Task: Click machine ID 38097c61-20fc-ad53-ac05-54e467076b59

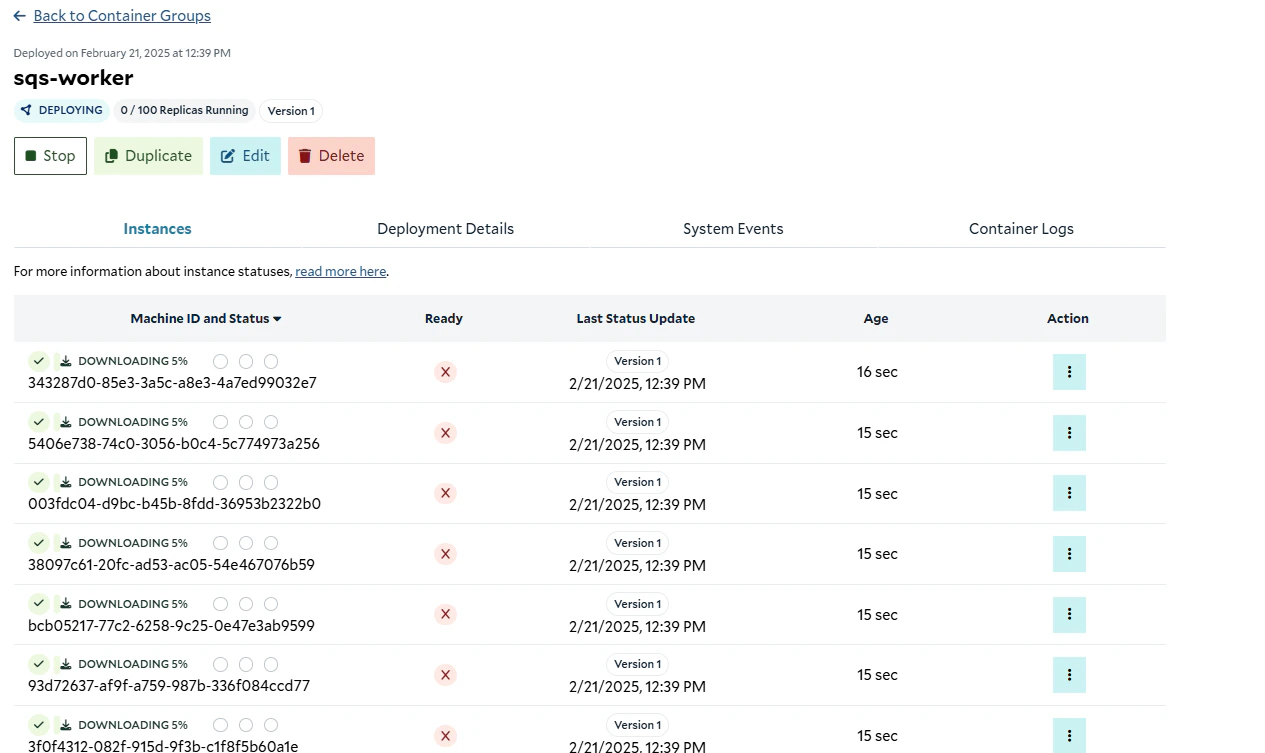Action: tap(171, 564)
